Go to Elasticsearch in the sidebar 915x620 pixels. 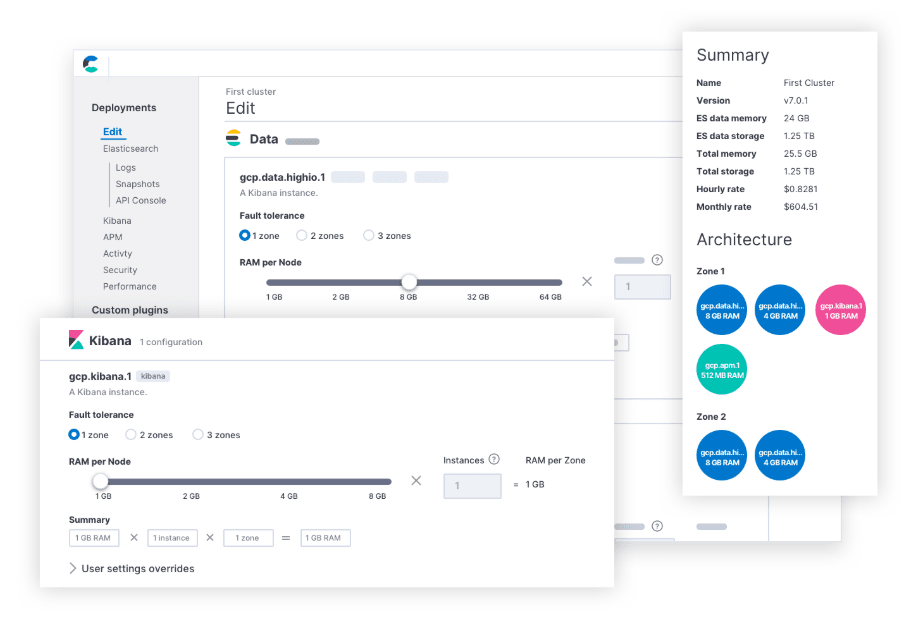point(131,149)
